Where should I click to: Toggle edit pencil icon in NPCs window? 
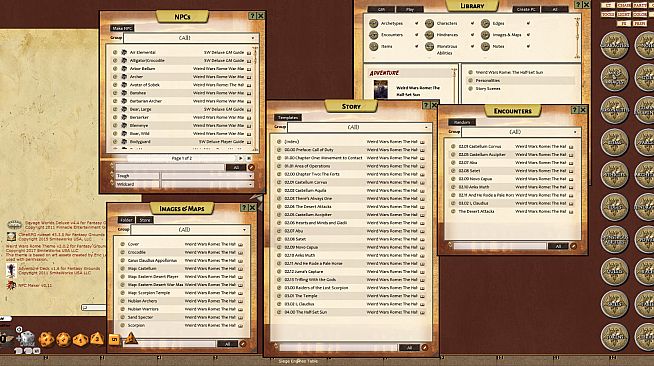[251, 168]
